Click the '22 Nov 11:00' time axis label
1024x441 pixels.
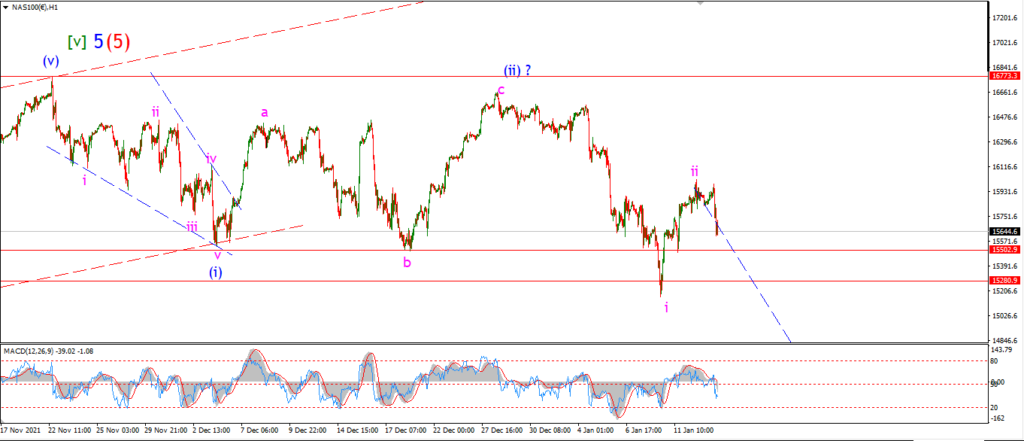tap(70, 431)
